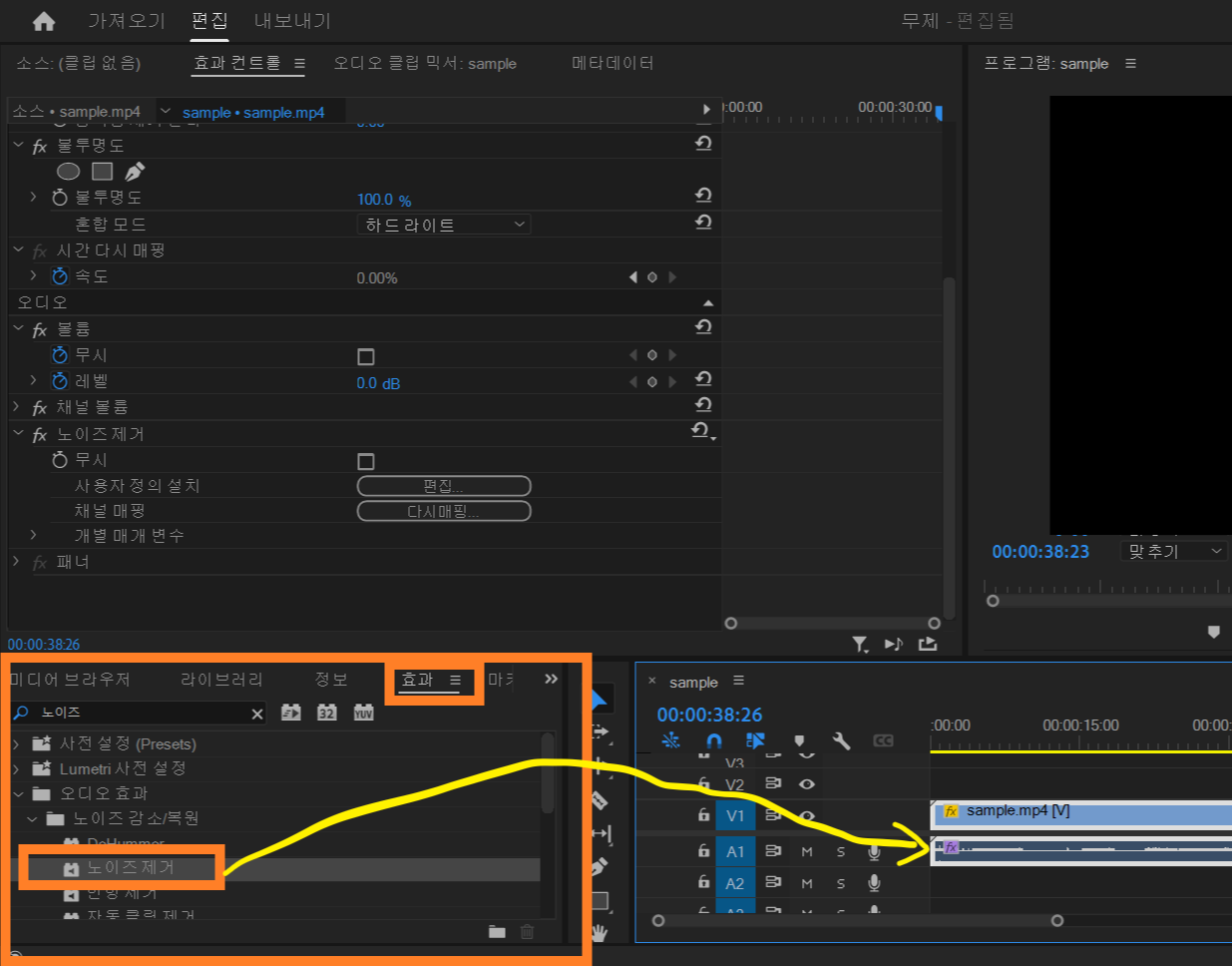Show hidden panel tabs overflow chevron

coord(551,679)
